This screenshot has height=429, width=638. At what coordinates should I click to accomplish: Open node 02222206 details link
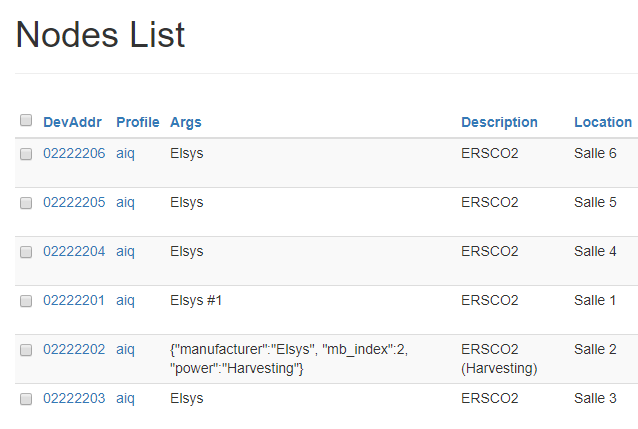pos(74,153)
